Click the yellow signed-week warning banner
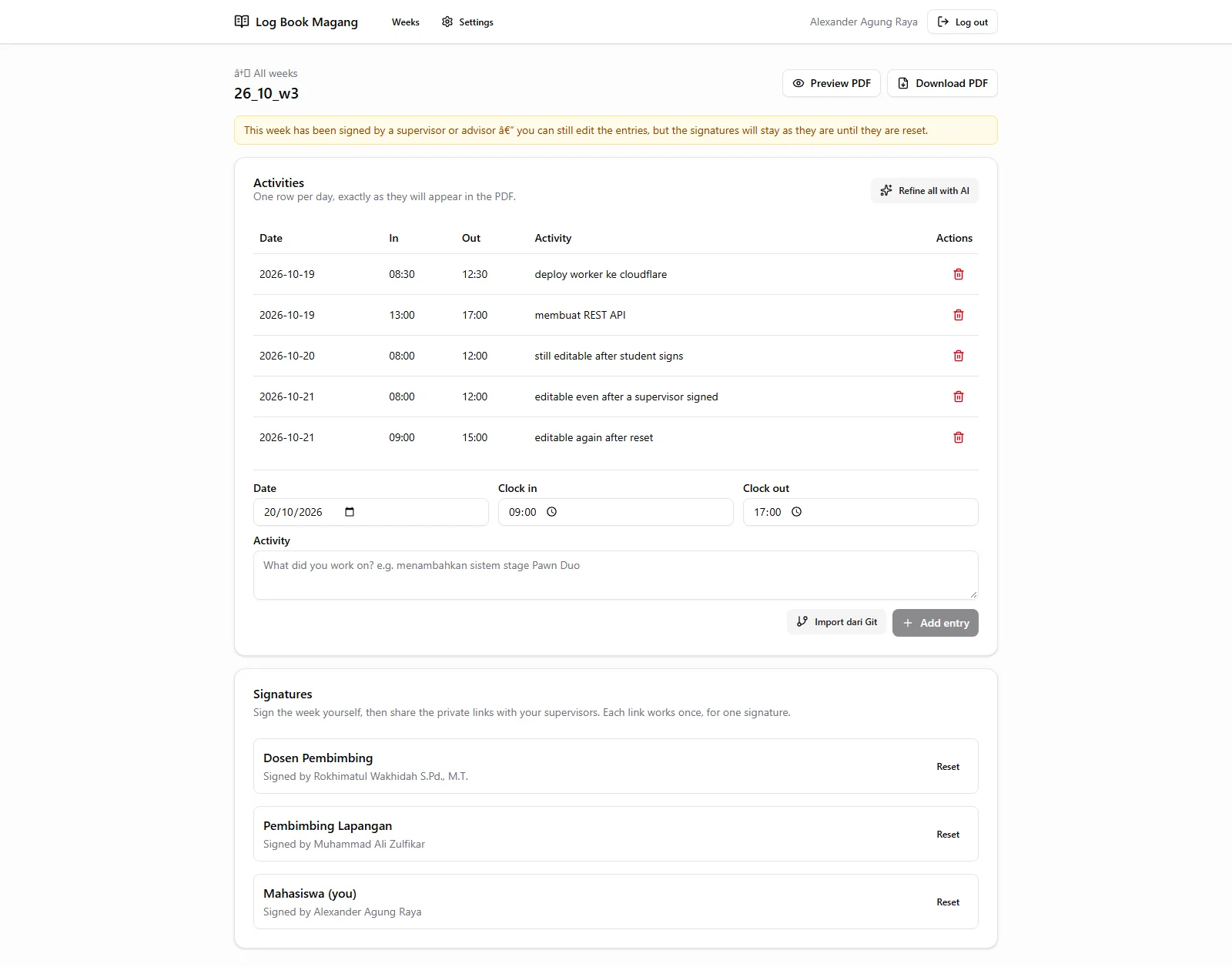 click(616, 130)
